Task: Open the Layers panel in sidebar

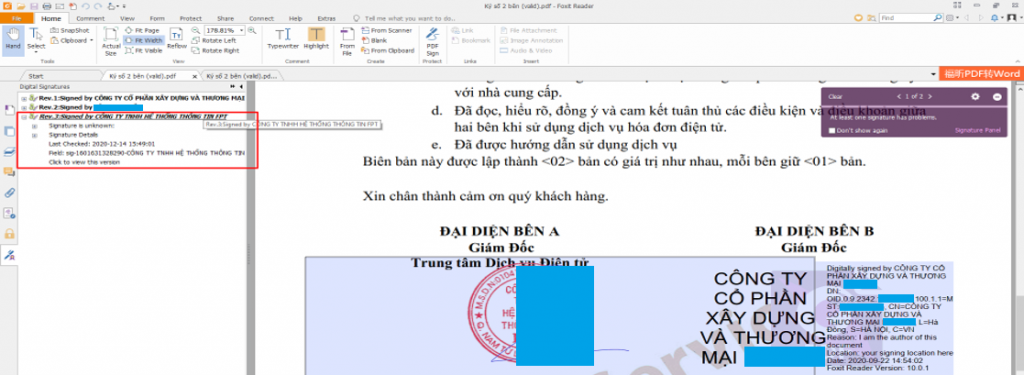Action: tap(9, 151)
